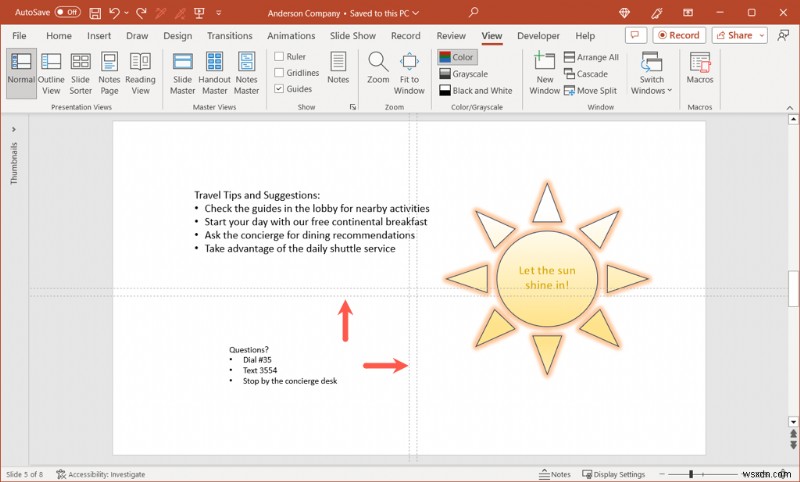Click the Undo icon
The image size is (800, 482).
tap(114, 13)
